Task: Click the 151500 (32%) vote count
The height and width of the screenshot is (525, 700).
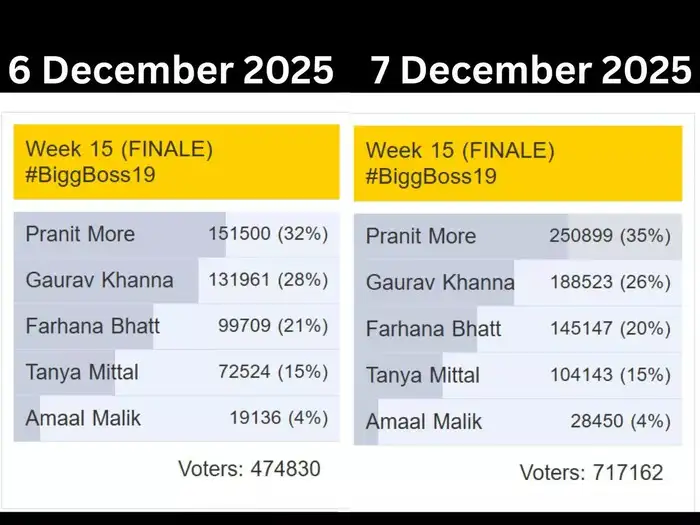Action: [268, 234]
